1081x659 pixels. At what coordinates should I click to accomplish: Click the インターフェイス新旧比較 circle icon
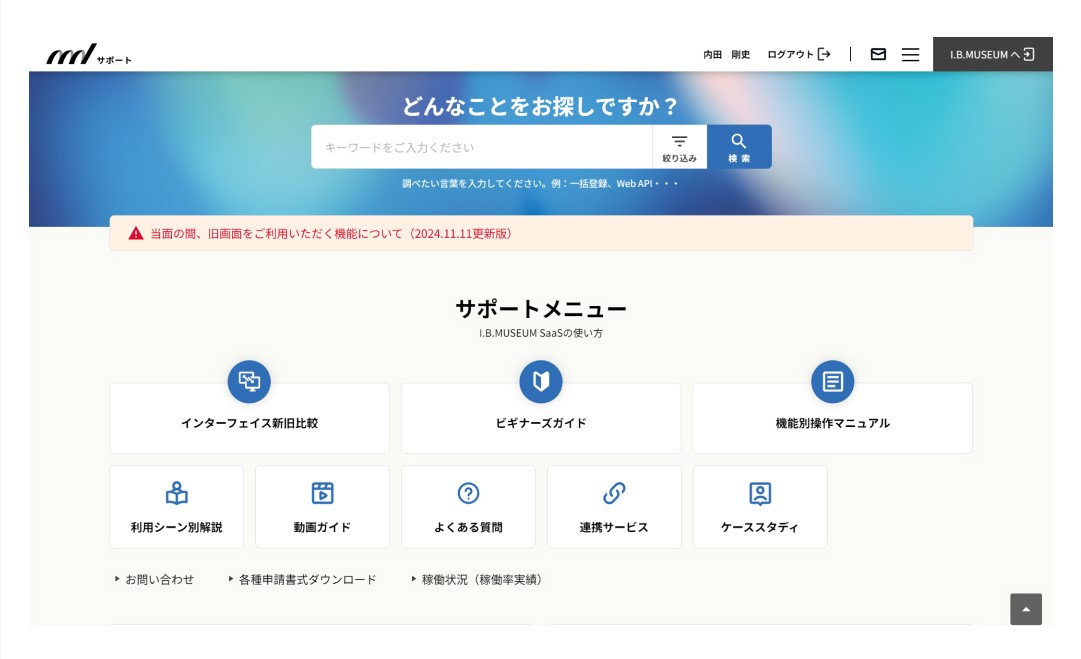249,381
